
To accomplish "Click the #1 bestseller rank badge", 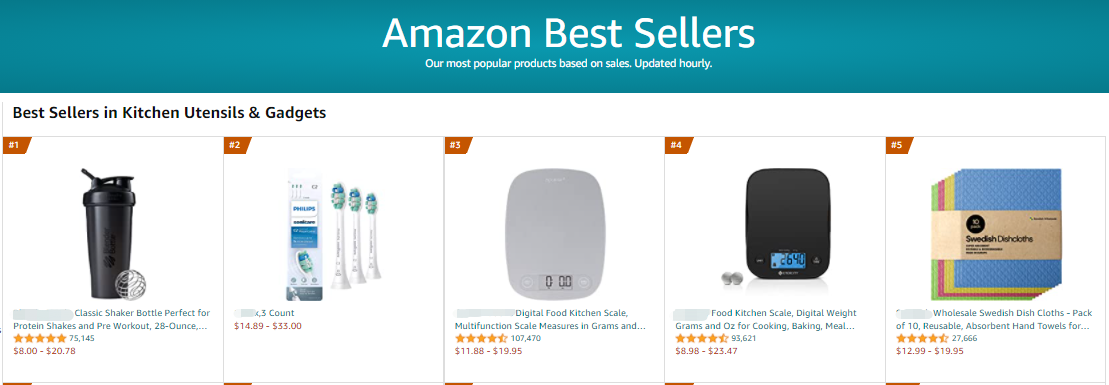I will click(x=17, y=145).
